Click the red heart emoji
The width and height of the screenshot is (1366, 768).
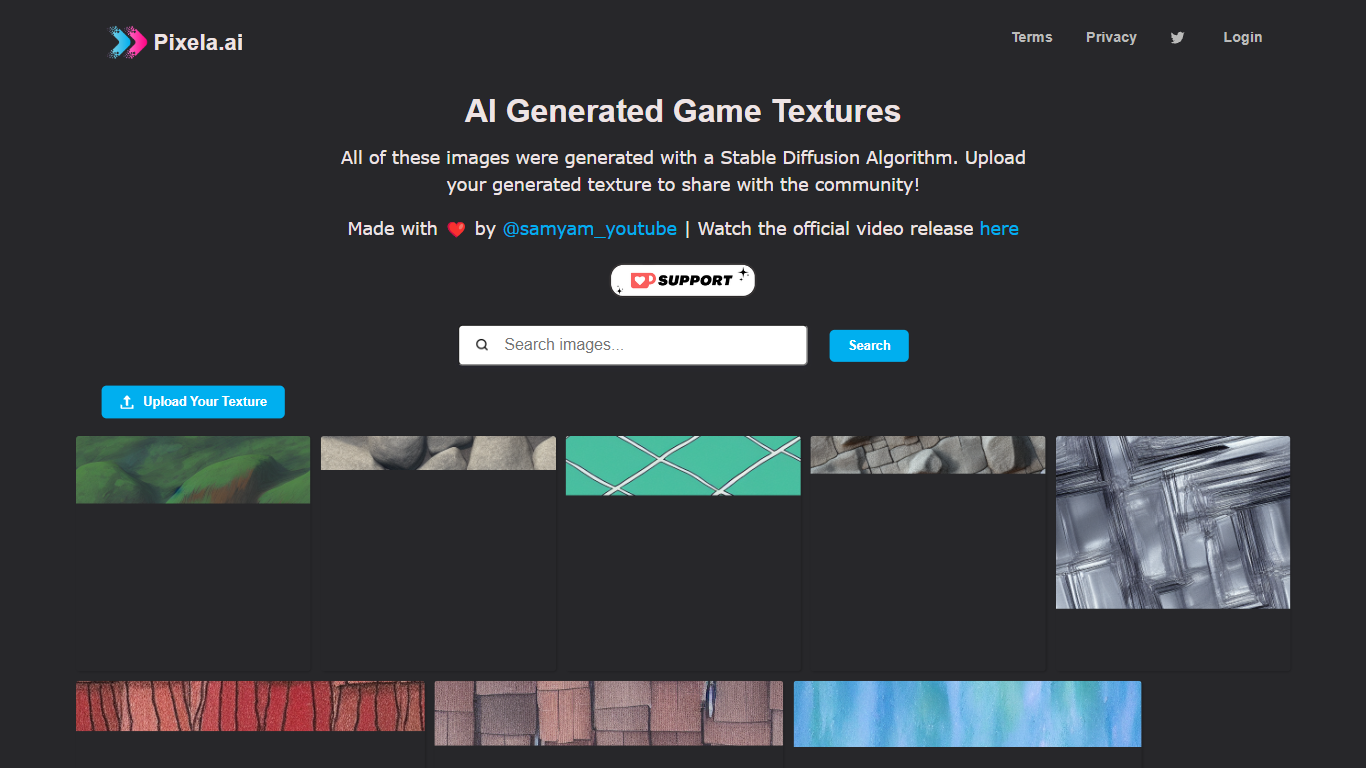[456, 229]
